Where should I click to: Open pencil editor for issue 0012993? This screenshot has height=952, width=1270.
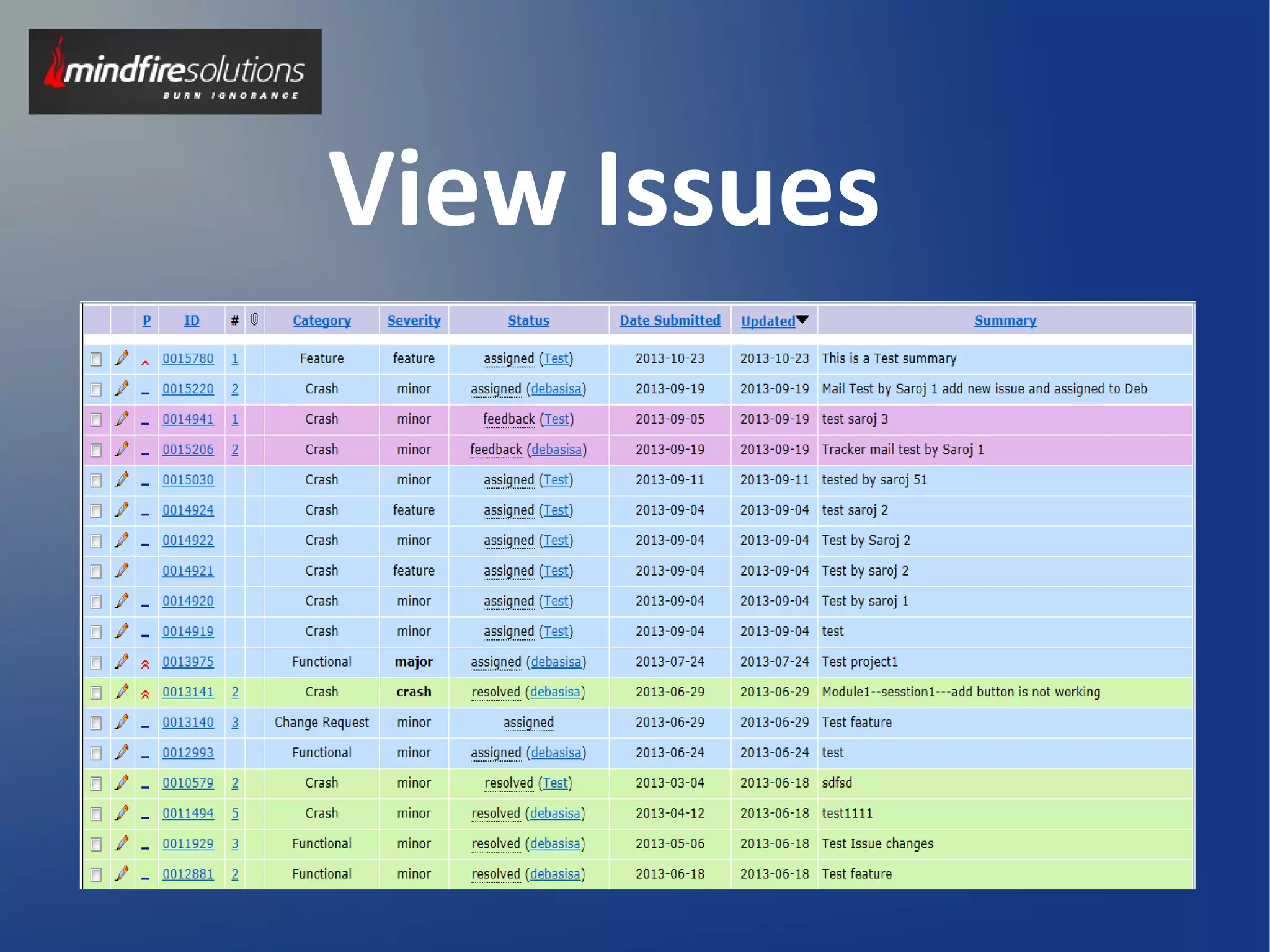pyautogui.click(x=122, y=753)
